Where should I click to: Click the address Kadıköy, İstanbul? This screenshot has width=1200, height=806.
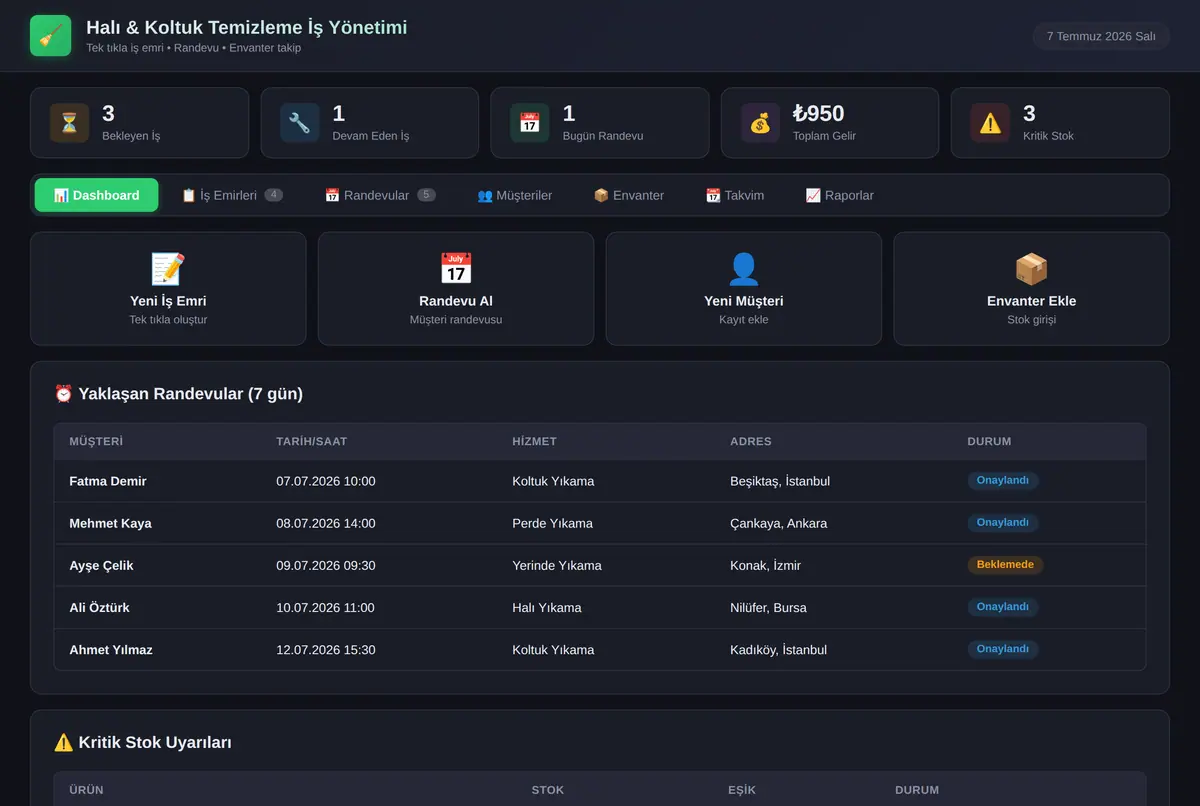point(779,649)
